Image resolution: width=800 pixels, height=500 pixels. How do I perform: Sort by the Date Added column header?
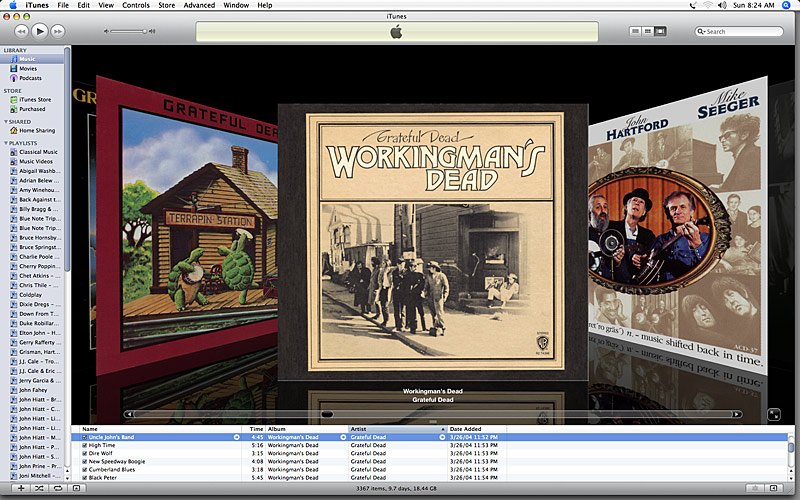tap(477, 429)
